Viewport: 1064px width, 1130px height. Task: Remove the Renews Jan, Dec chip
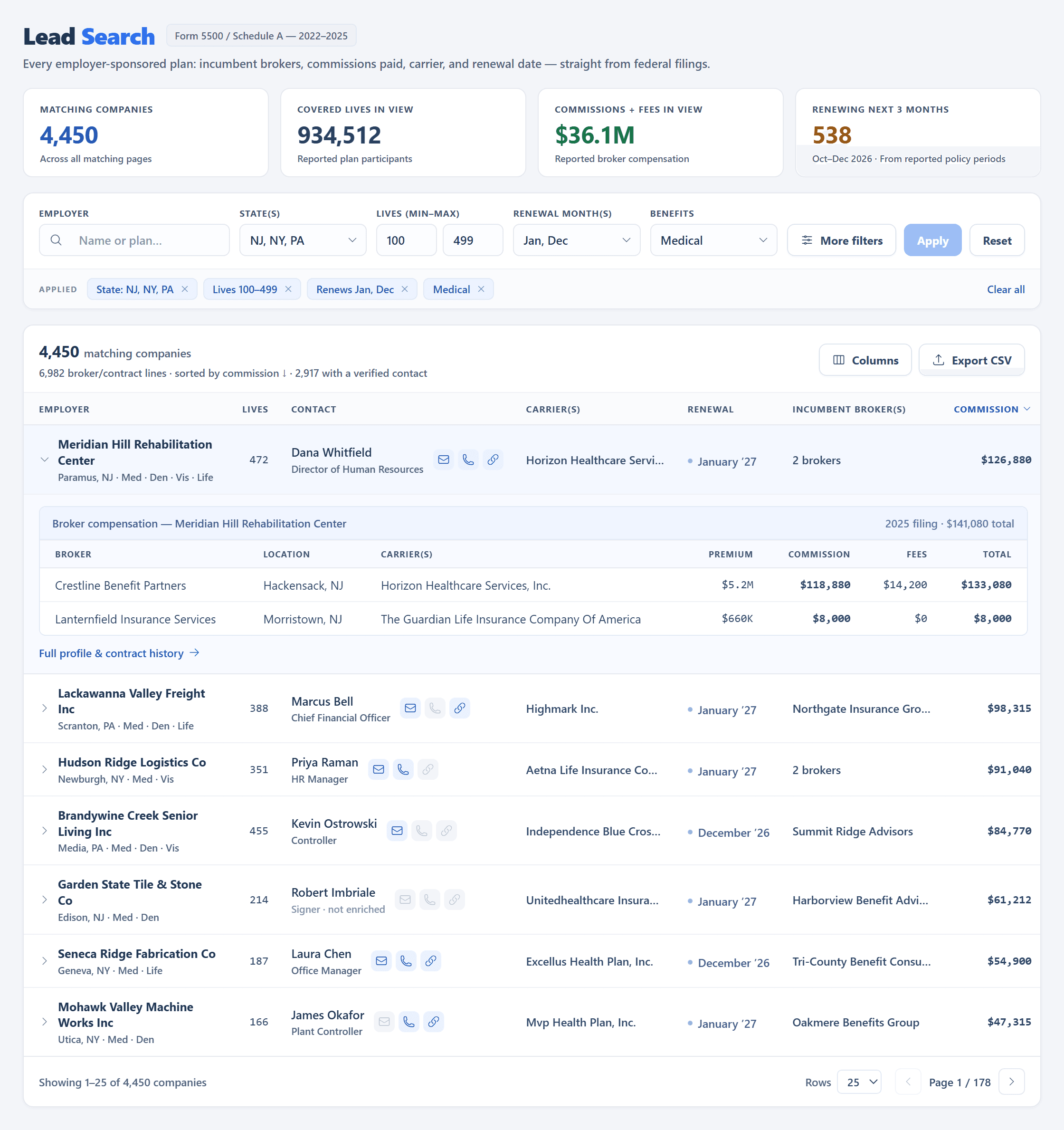[x=405, y=289]
